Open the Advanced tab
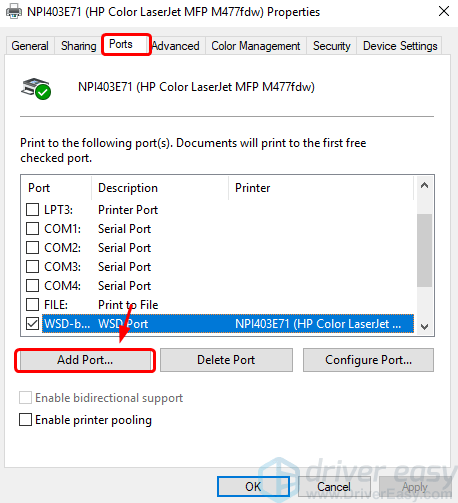Viewport: 458px width, 503px height. [x=176, y=46]
